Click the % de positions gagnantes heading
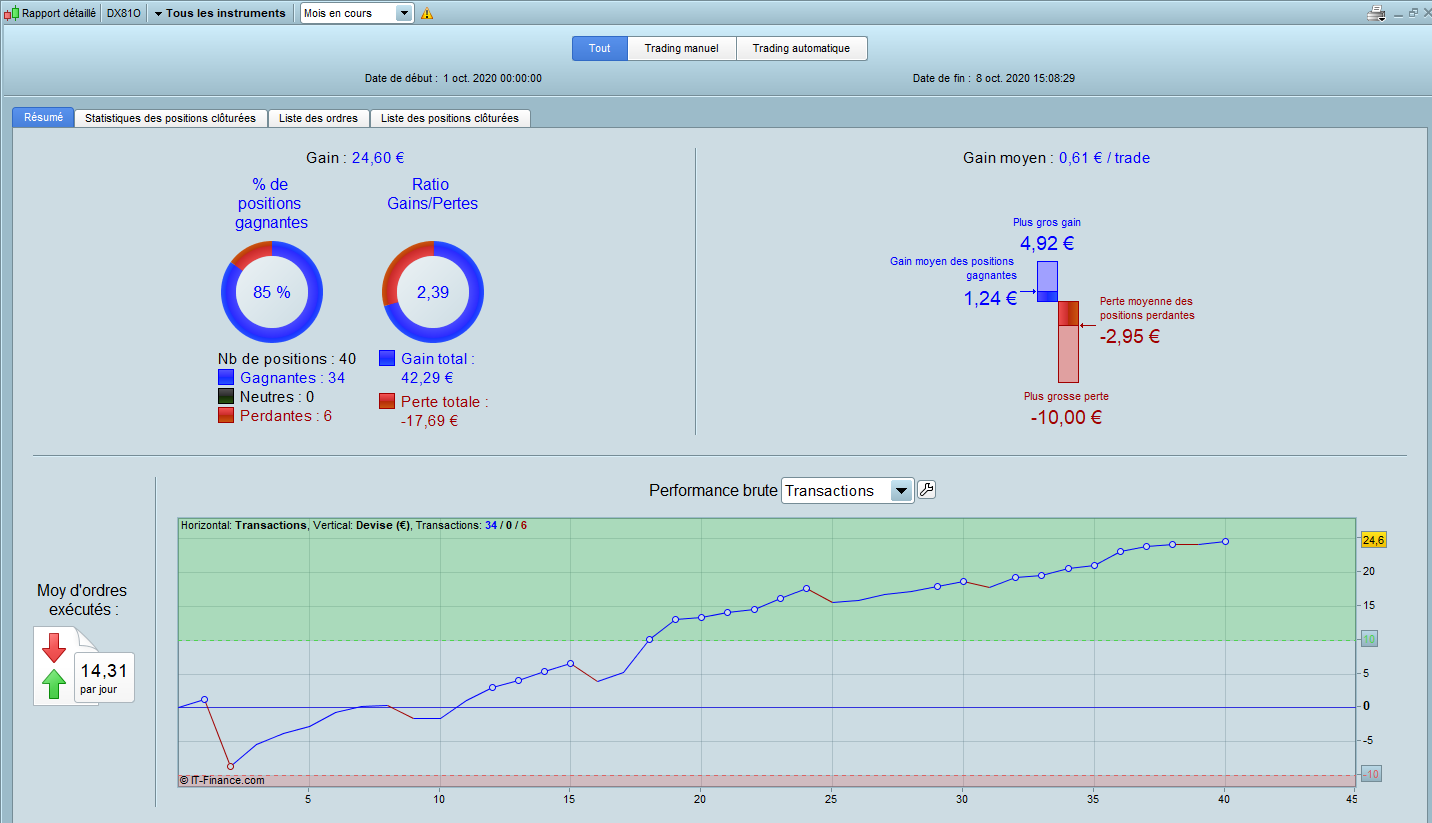 272,204
